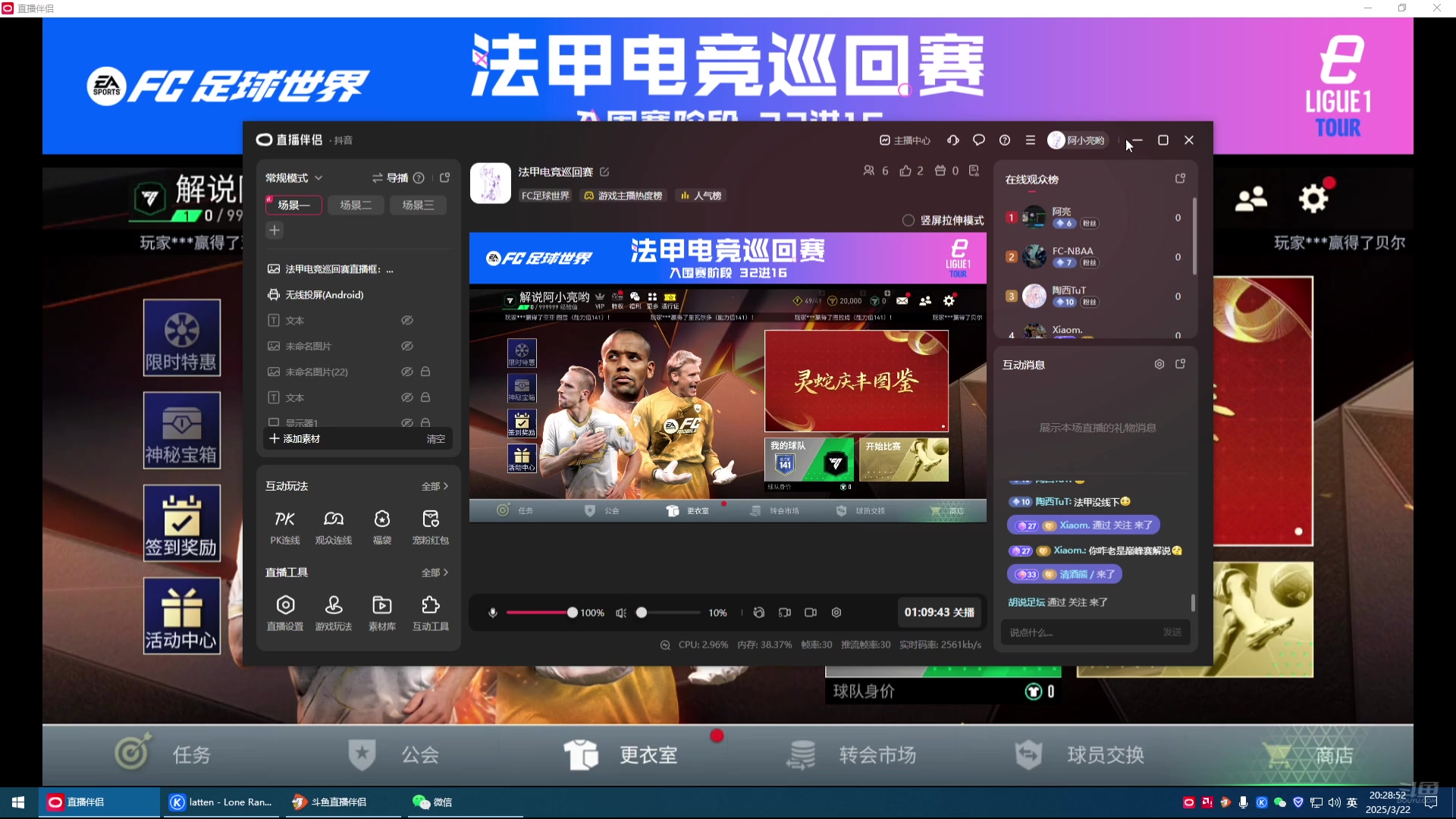Select the 法甲电竞巡回赛直播框 source row
This screenshot has height=819, width=1456.
[358, 269]
